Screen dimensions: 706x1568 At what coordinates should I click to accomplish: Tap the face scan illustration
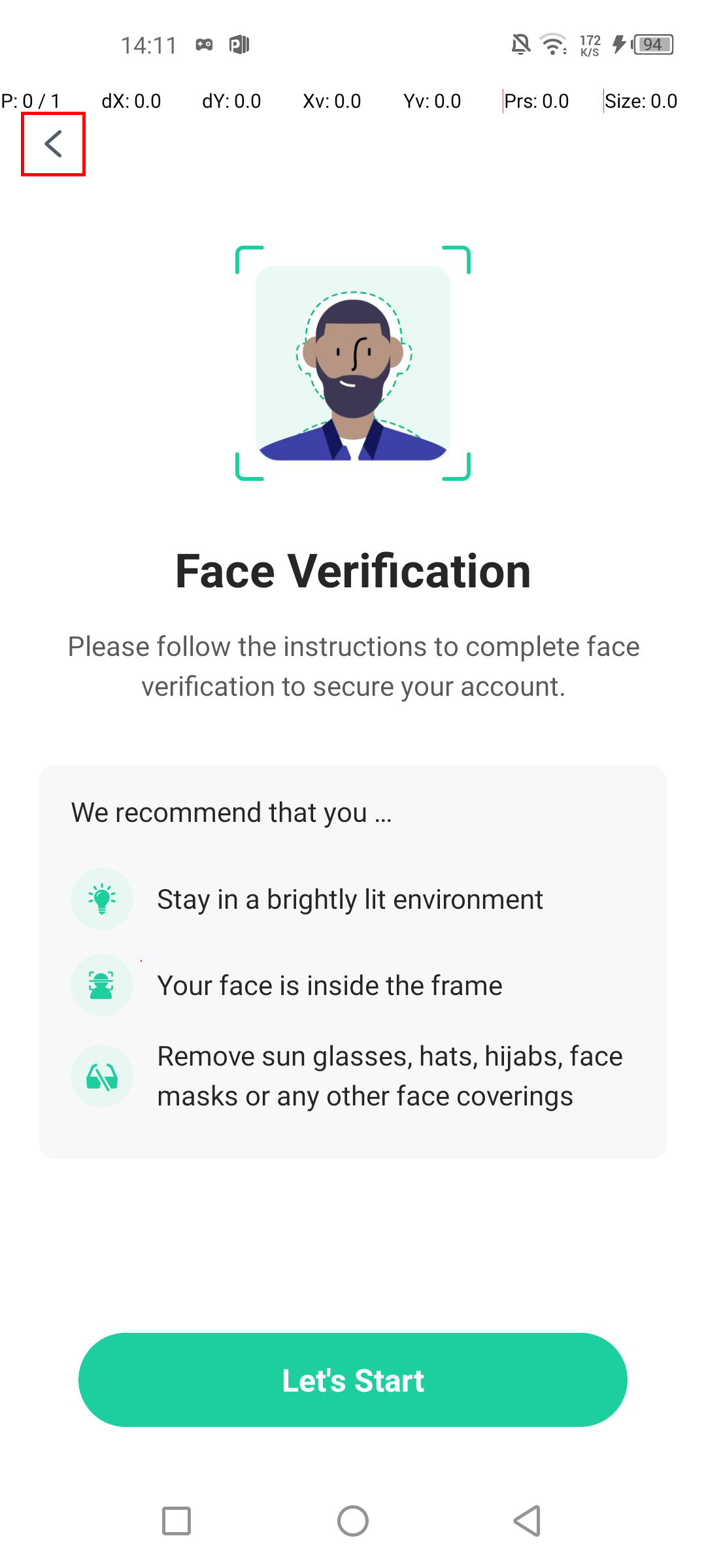coord(353,363)
